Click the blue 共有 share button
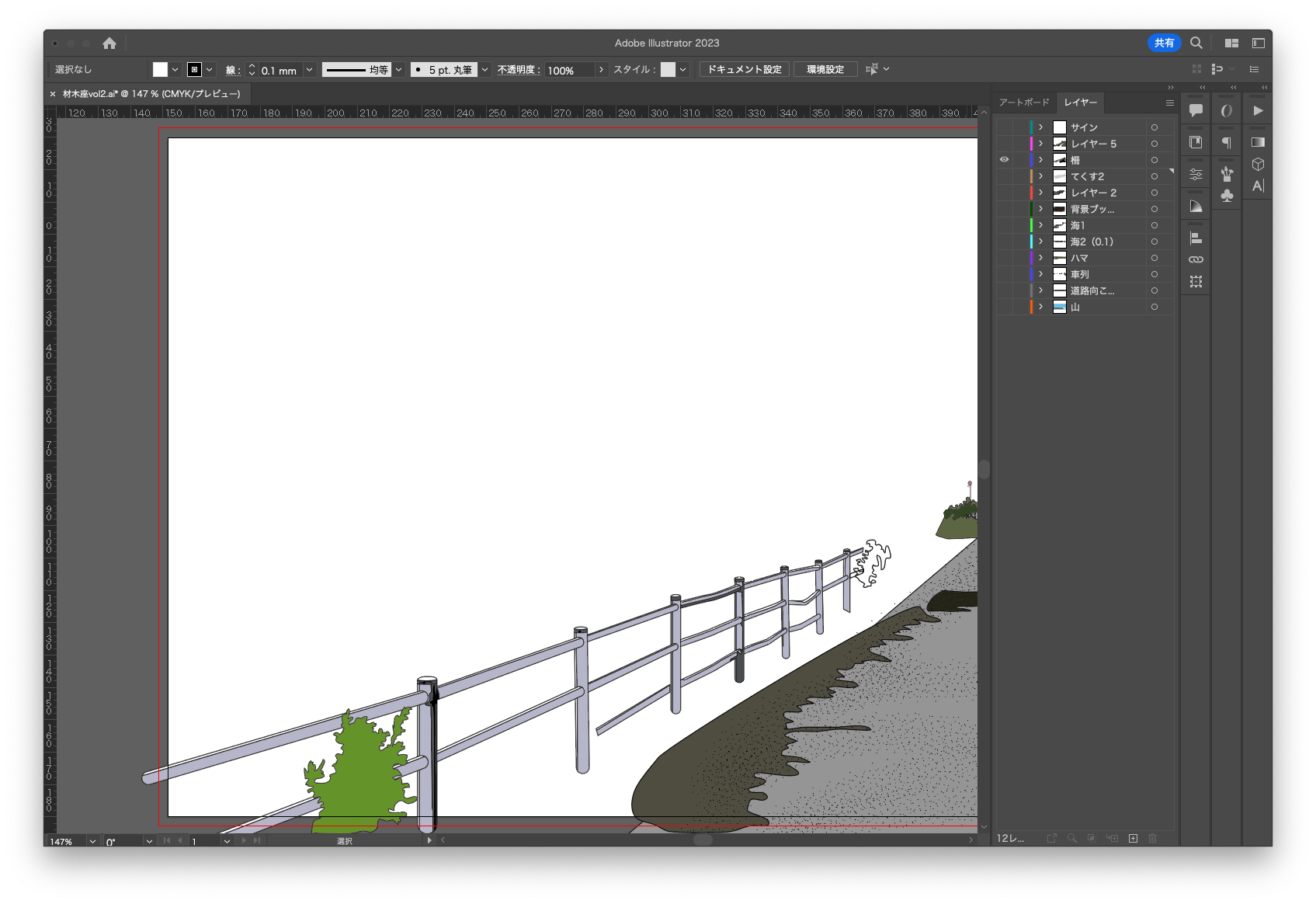 pyautogui.click(x=1164, y=43)
